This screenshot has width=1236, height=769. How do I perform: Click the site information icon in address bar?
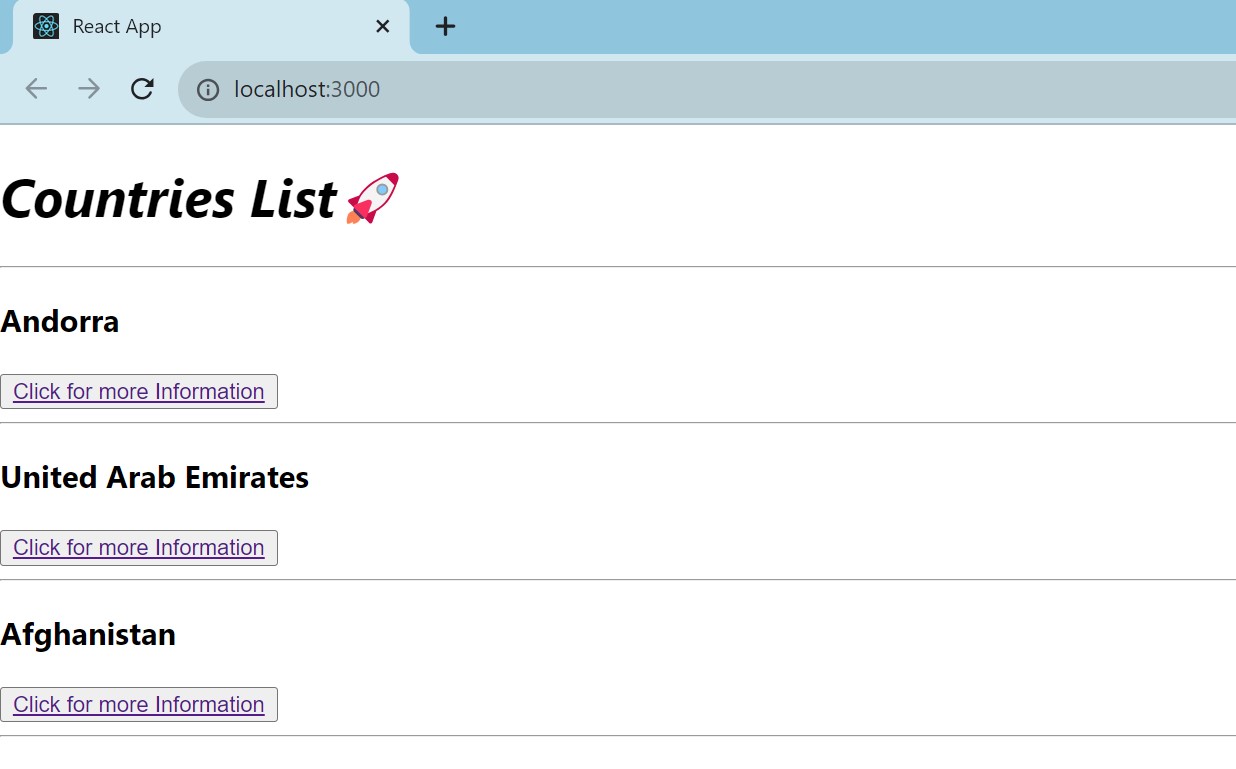(207, 89)
